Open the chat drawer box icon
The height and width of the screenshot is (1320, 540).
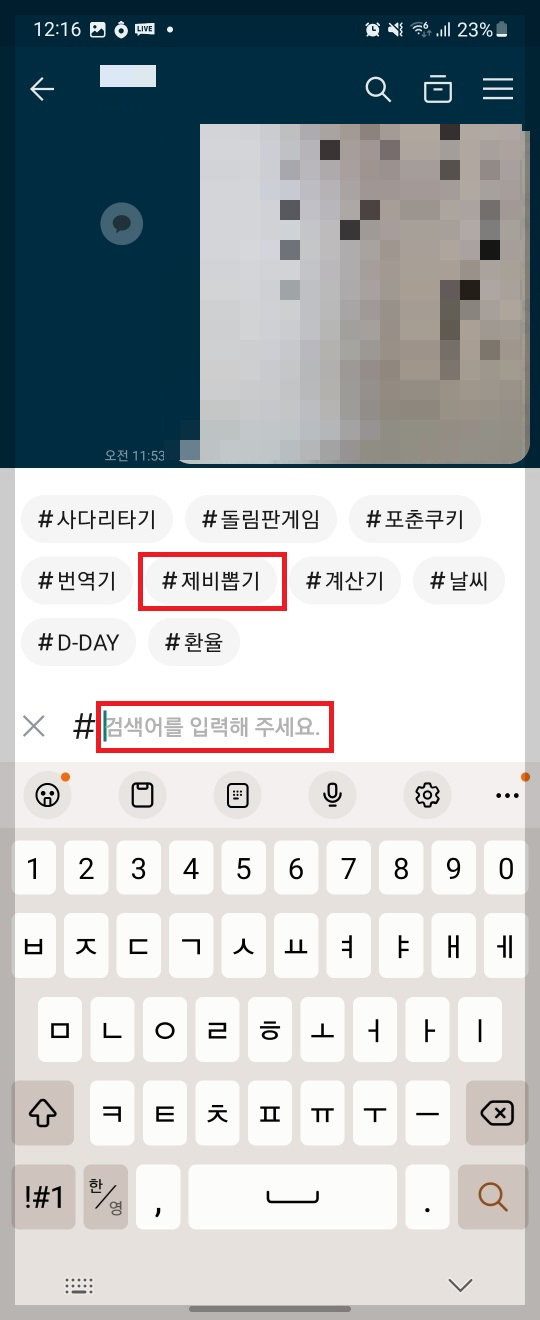(437, 90)
